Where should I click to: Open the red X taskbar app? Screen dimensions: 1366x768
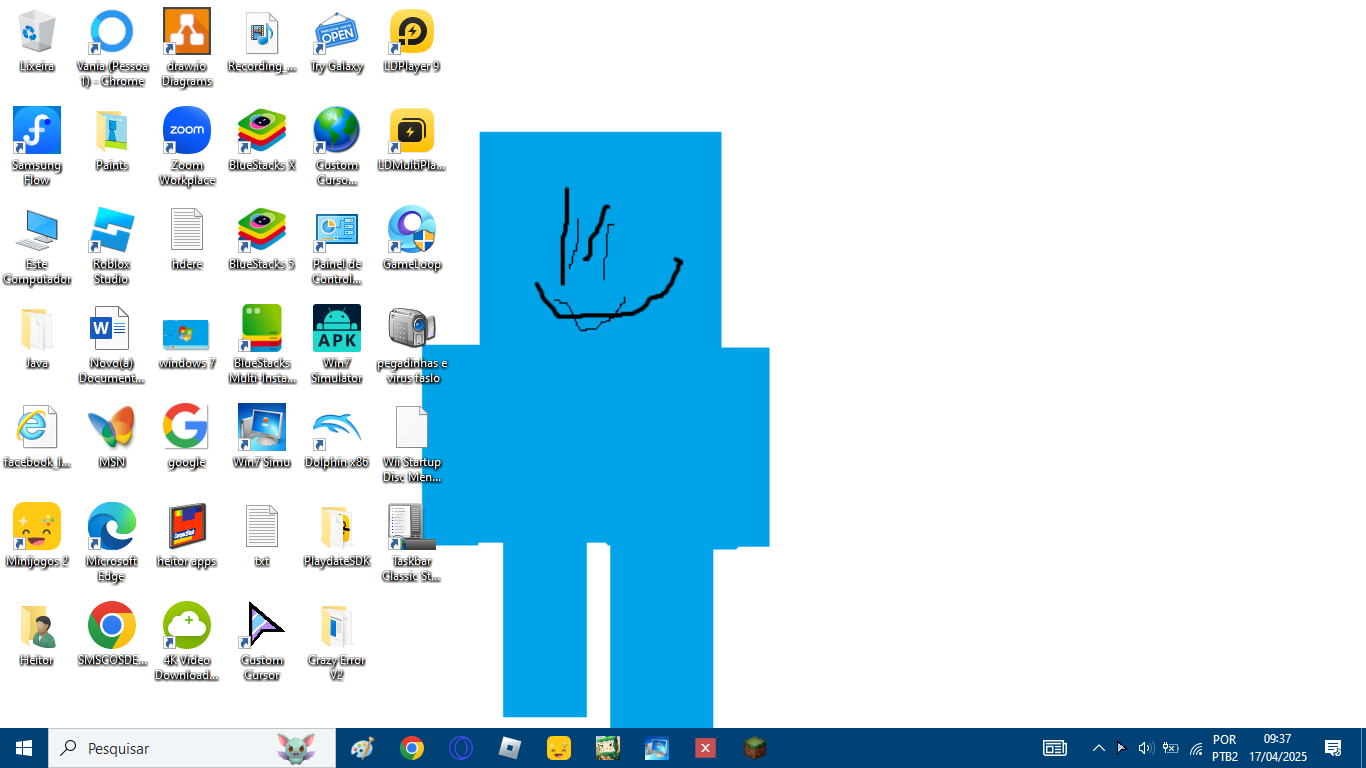click(x=706, y=748)
